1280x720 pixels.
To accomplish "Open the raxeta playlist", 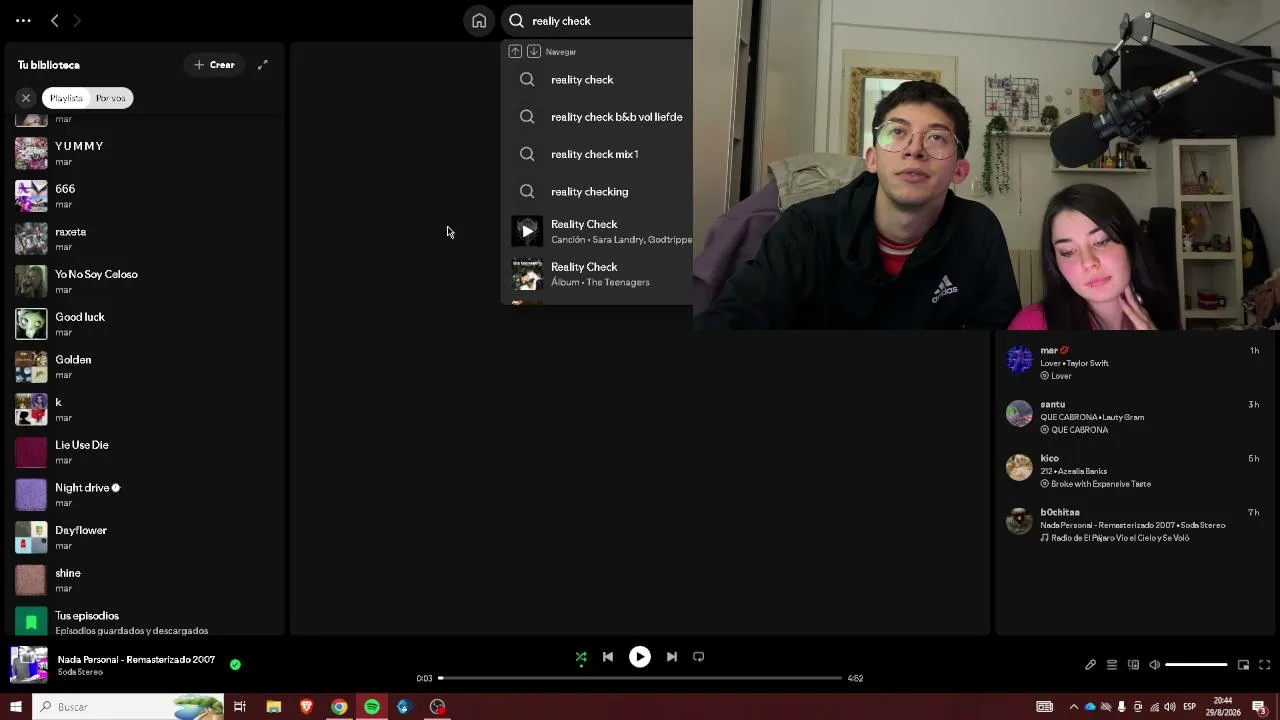I will [x=146, y=239].
